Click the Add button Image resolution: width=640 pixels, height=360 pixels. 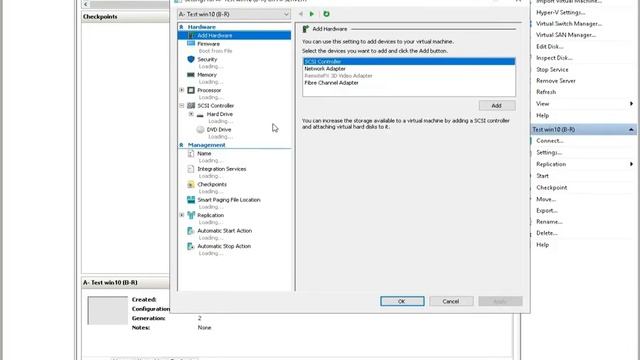tap(497, 105)
